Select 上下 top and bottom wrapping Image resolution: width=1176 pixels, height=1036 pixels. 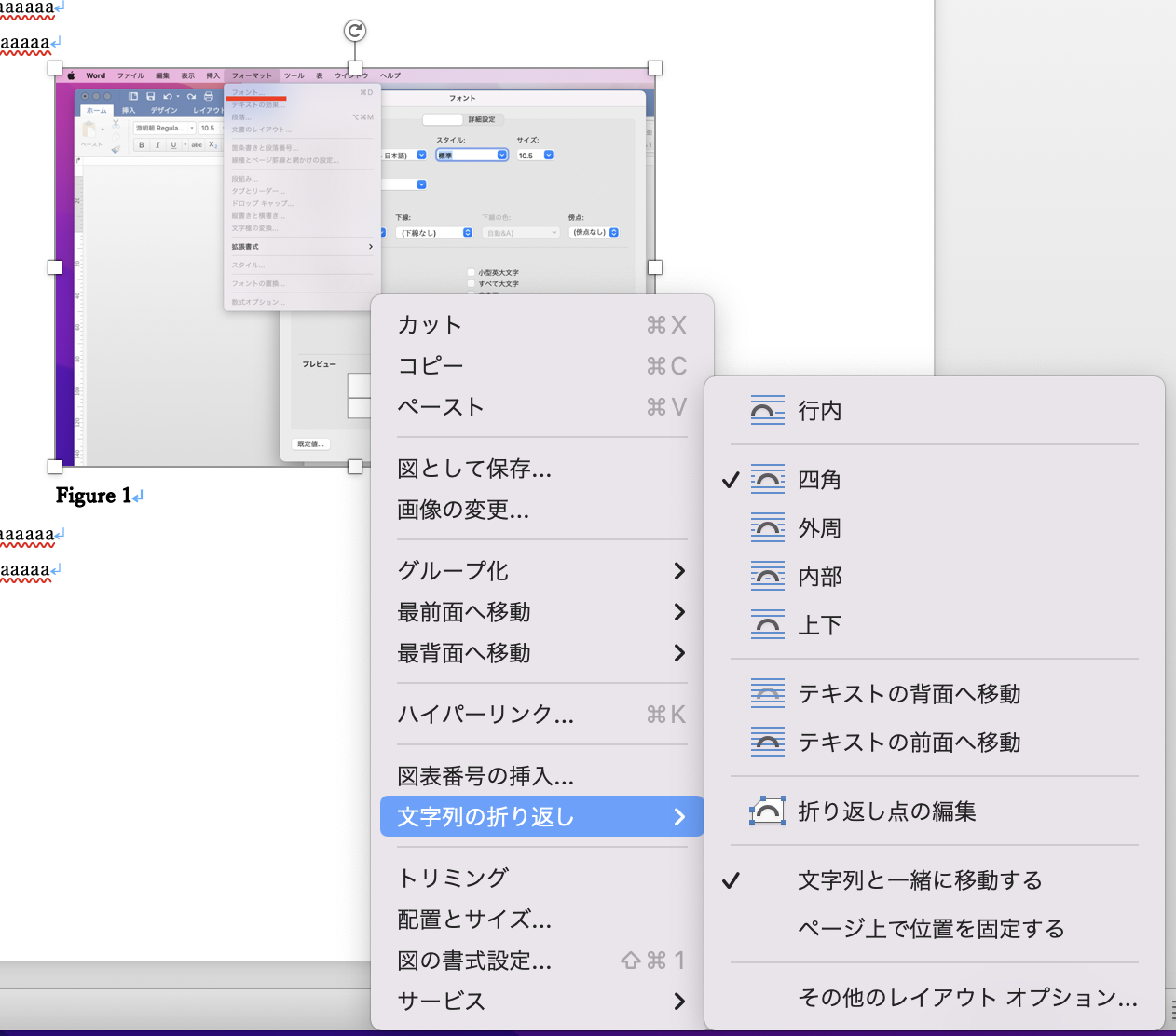(x=935, y=625)
